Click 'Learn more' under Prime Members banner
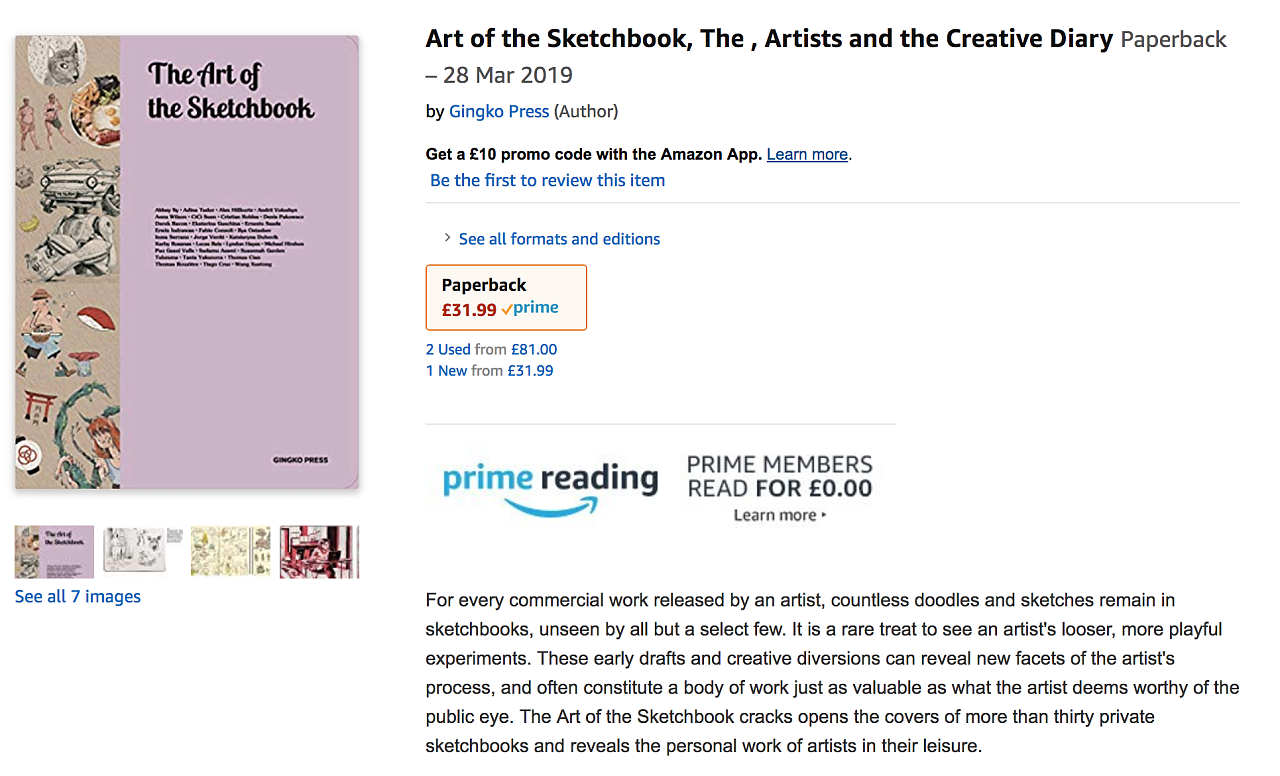Image resolution: width=1280 pixels, height=776 pixels. coord(779,515)
